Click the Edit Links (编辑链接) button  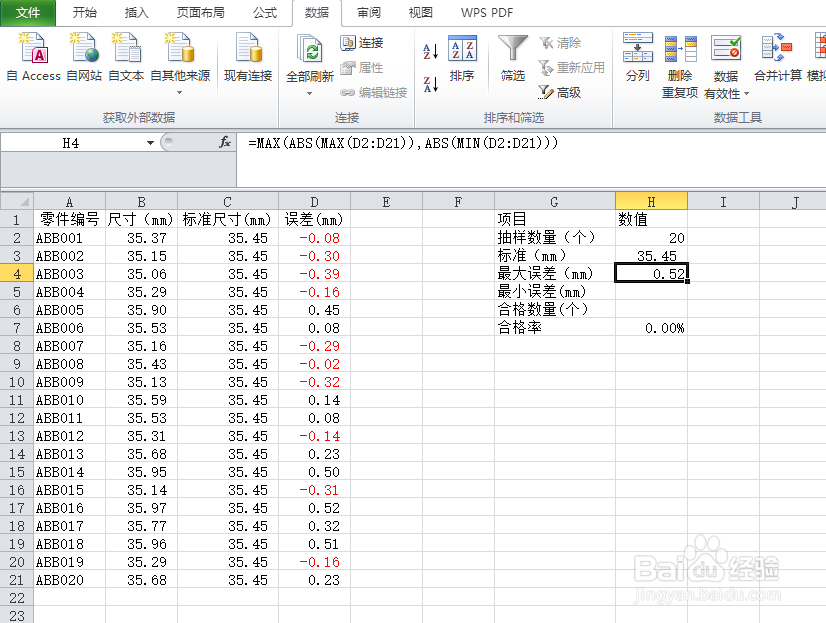click(x=373, y=93)
